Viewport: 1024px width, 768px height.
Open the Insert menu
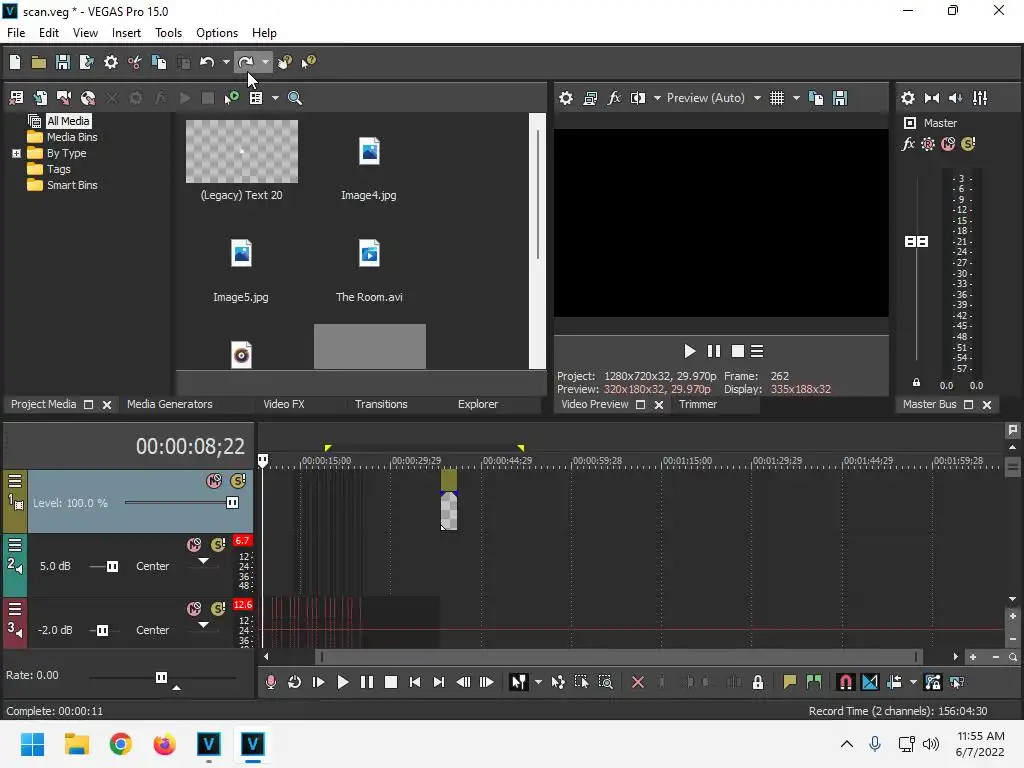point(126,33)
